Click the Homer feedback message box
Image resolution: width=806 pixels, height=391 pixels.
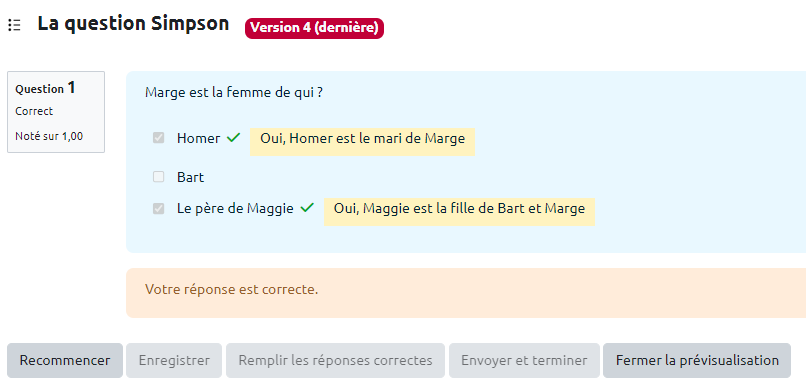coord(362,141)
